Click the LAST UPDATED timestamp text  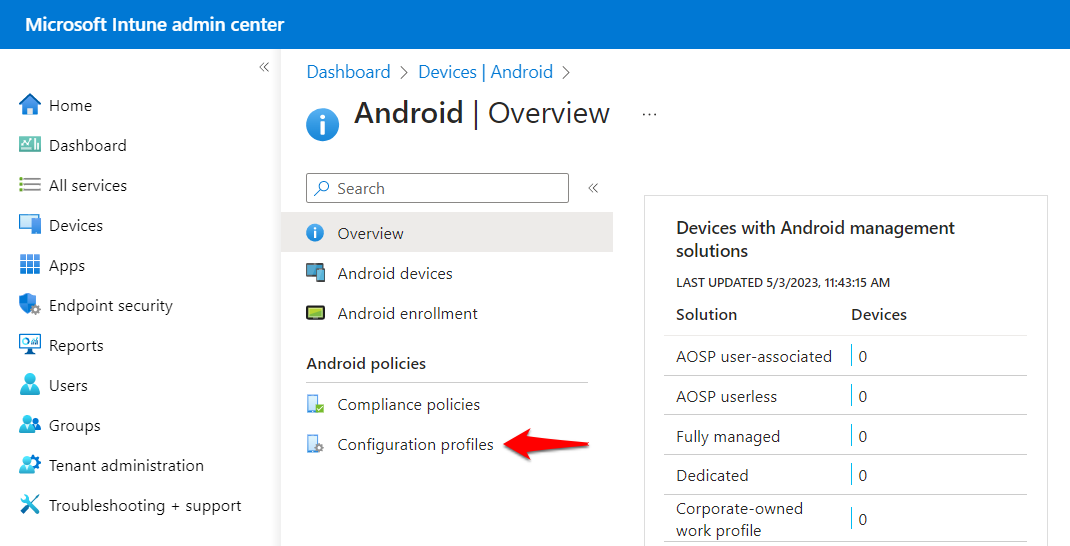pyautogui.click(x=783, y=283)
